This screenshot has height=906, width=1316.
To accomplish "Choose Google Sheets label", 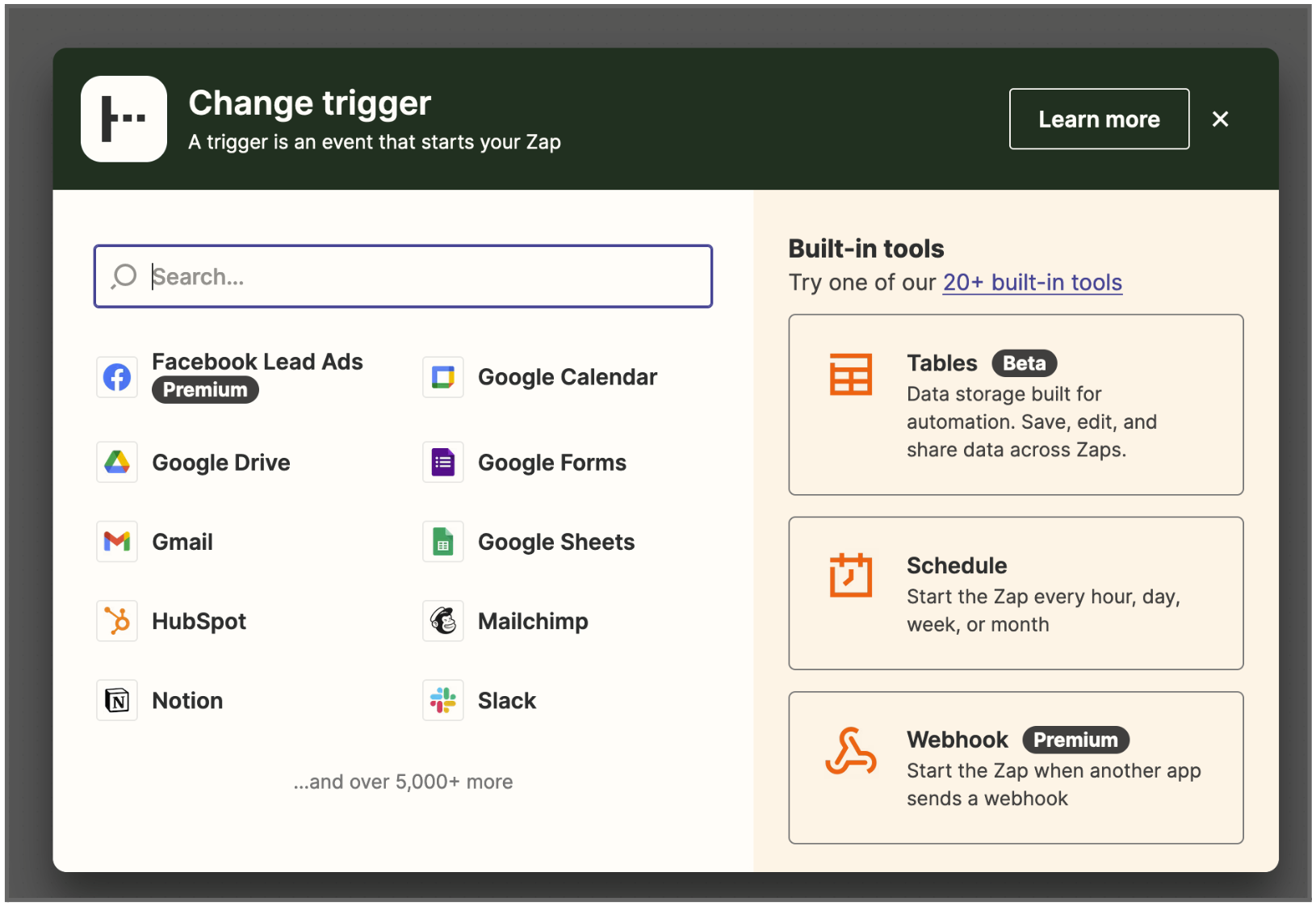I will [556, 542].
